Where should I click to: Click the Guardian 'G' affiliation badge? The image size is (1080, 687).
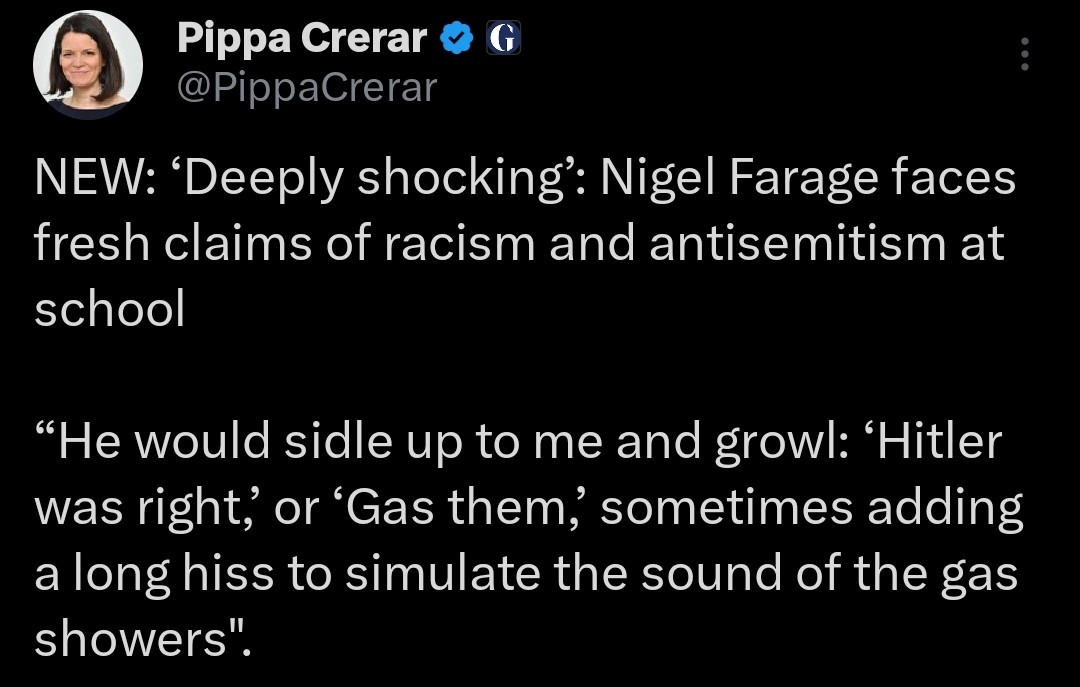click(503, 39)
